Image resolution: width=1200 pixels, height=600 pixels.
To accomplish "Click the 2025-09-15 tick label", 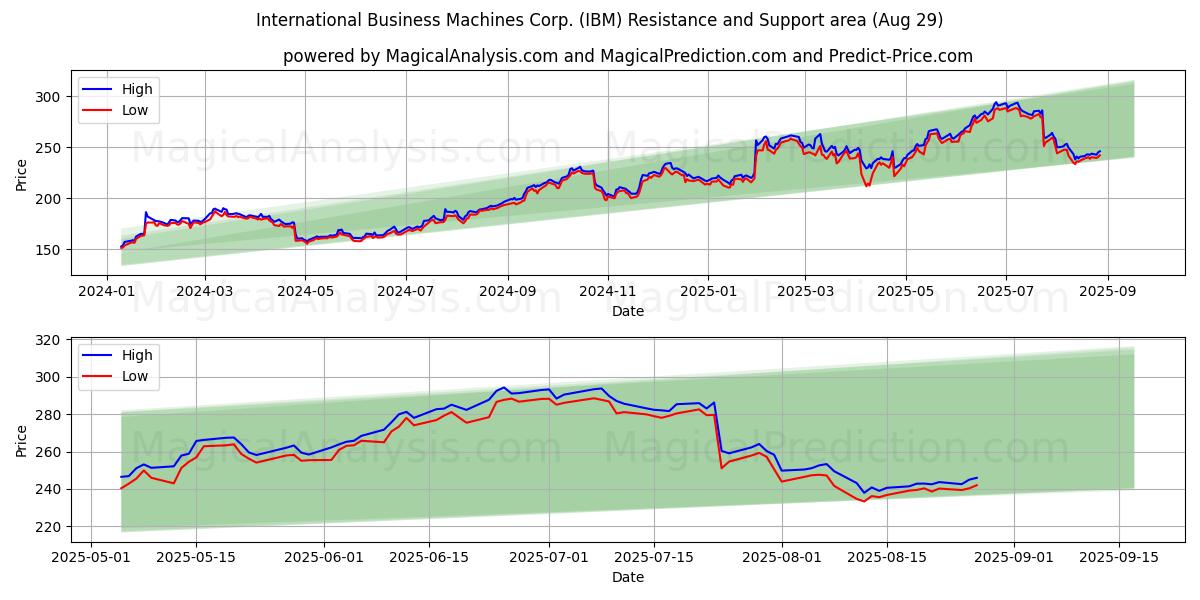I will (1118, 559).
